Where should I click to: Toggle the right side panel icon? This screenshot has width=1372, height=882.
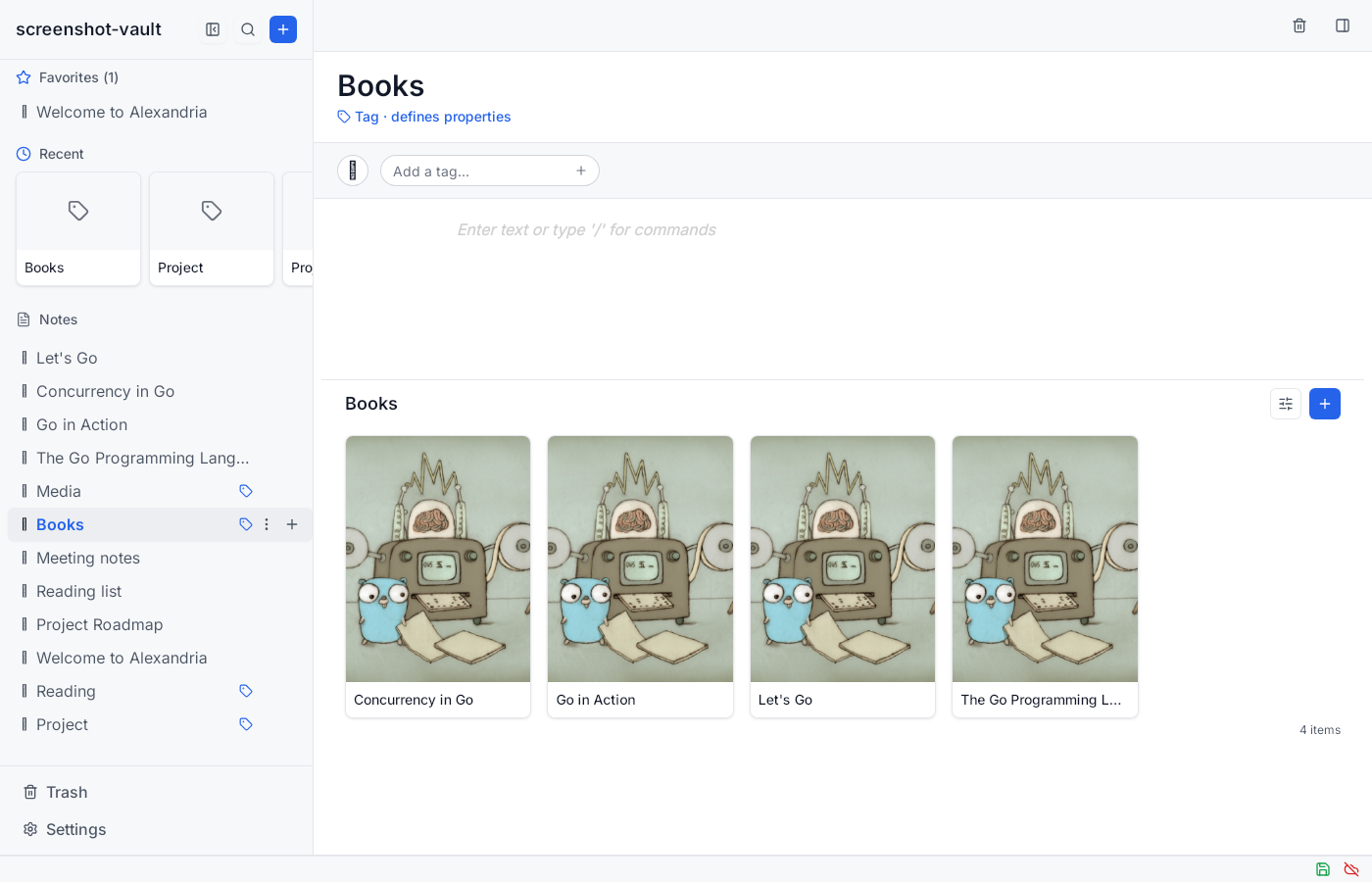pyautogui.click(x=1343, y=25)
